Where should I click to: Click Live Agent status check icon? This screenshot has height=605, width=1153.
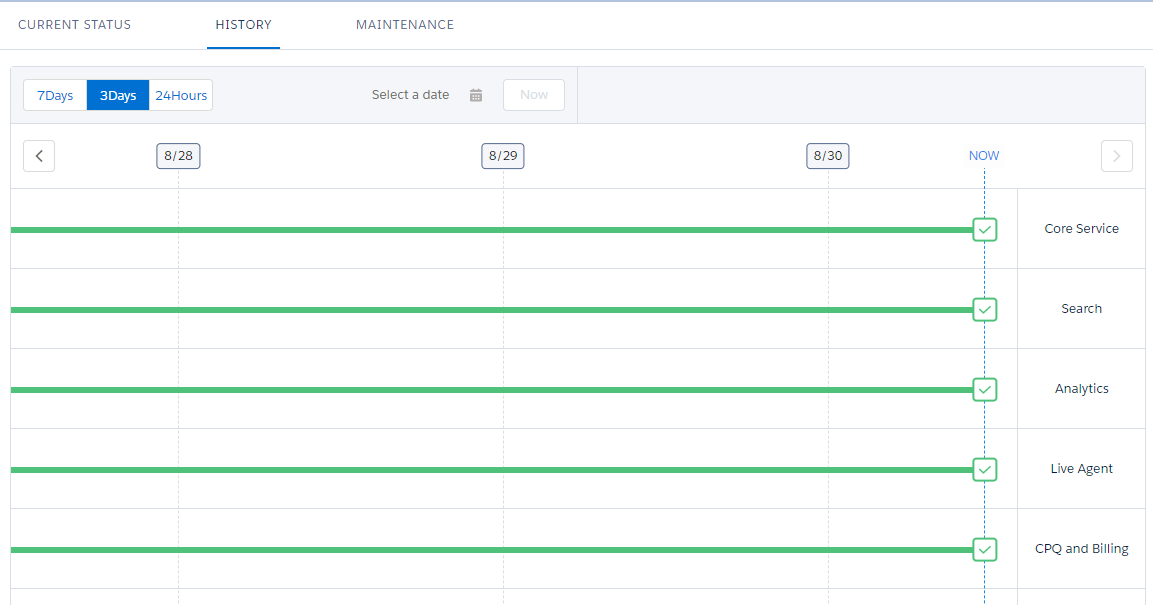coord(985,470)
